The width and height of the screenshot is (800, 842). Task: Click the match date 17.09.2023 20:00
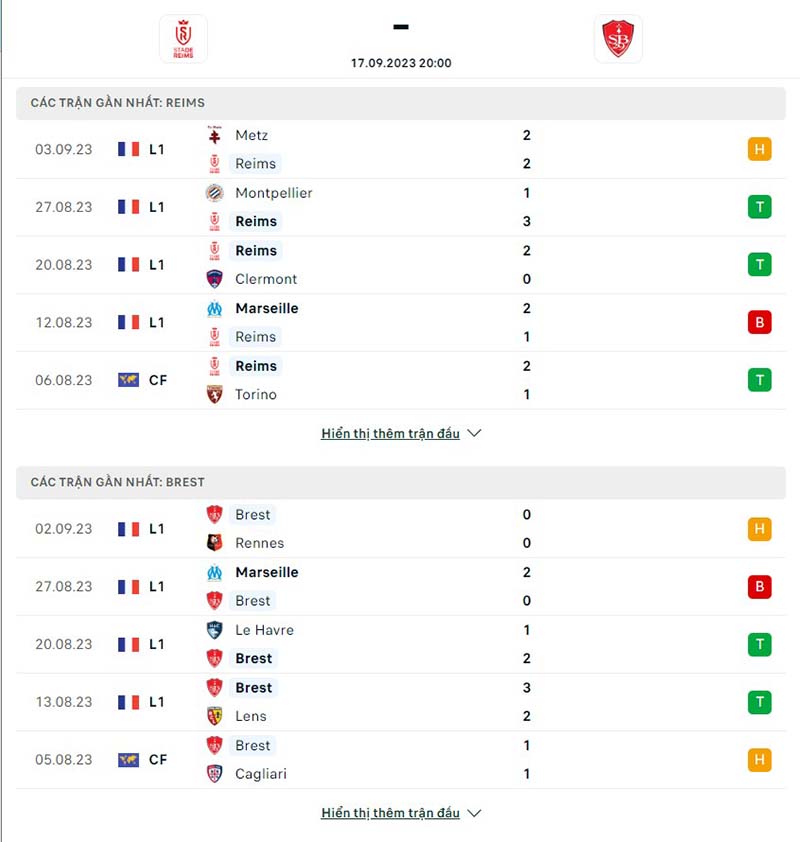coord(401,63)
